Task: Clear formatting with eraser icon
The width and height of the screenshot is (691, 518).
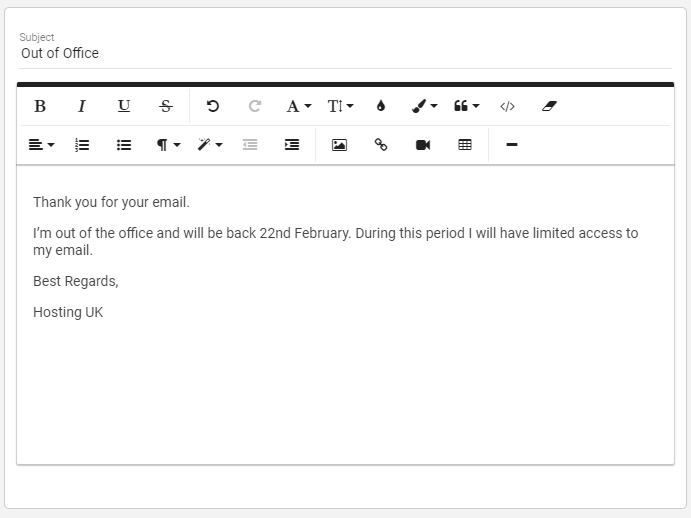Action: tap(549, 106)
